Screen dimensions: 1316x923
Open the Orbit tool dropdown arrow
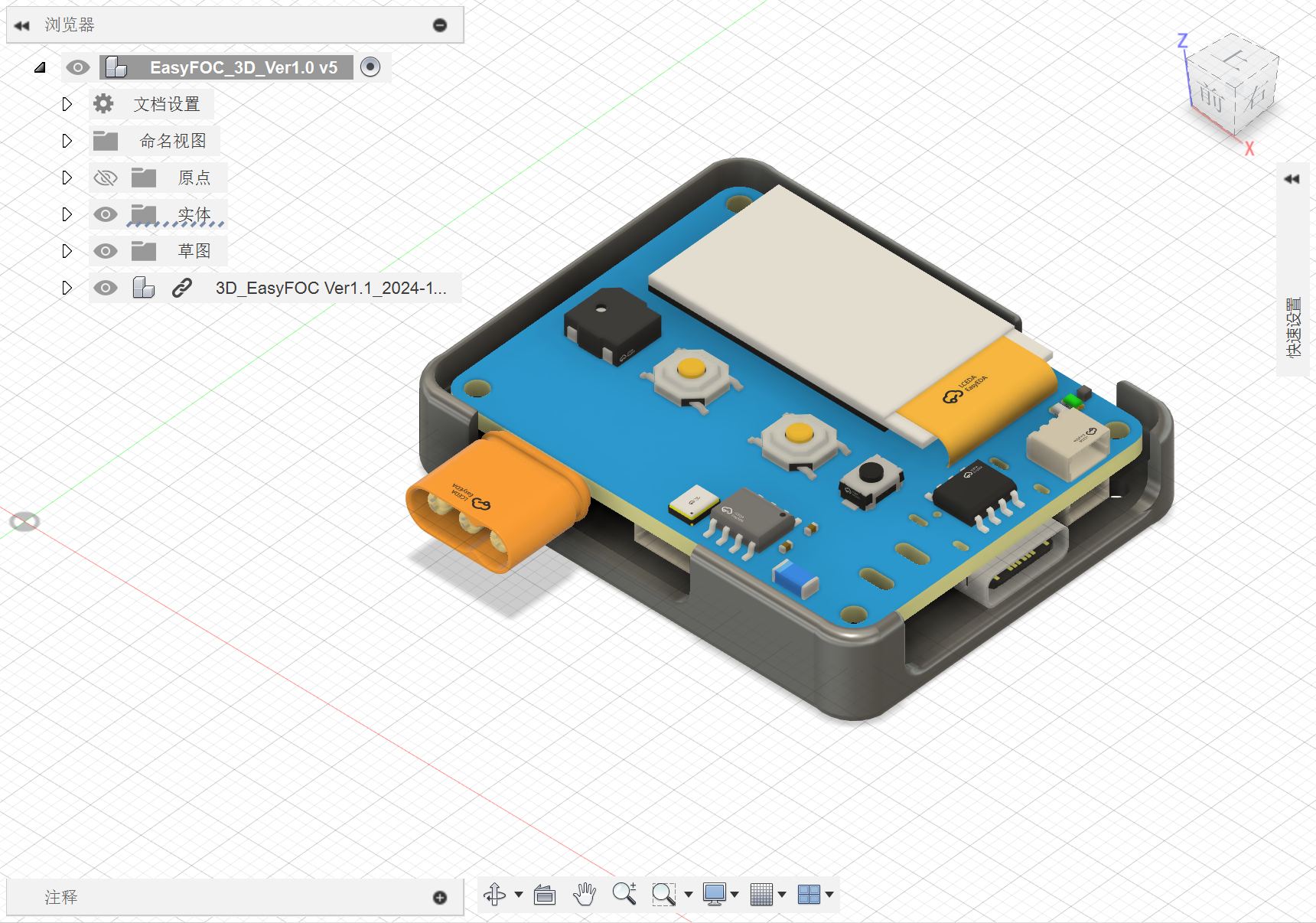click(x=519, y=894)
